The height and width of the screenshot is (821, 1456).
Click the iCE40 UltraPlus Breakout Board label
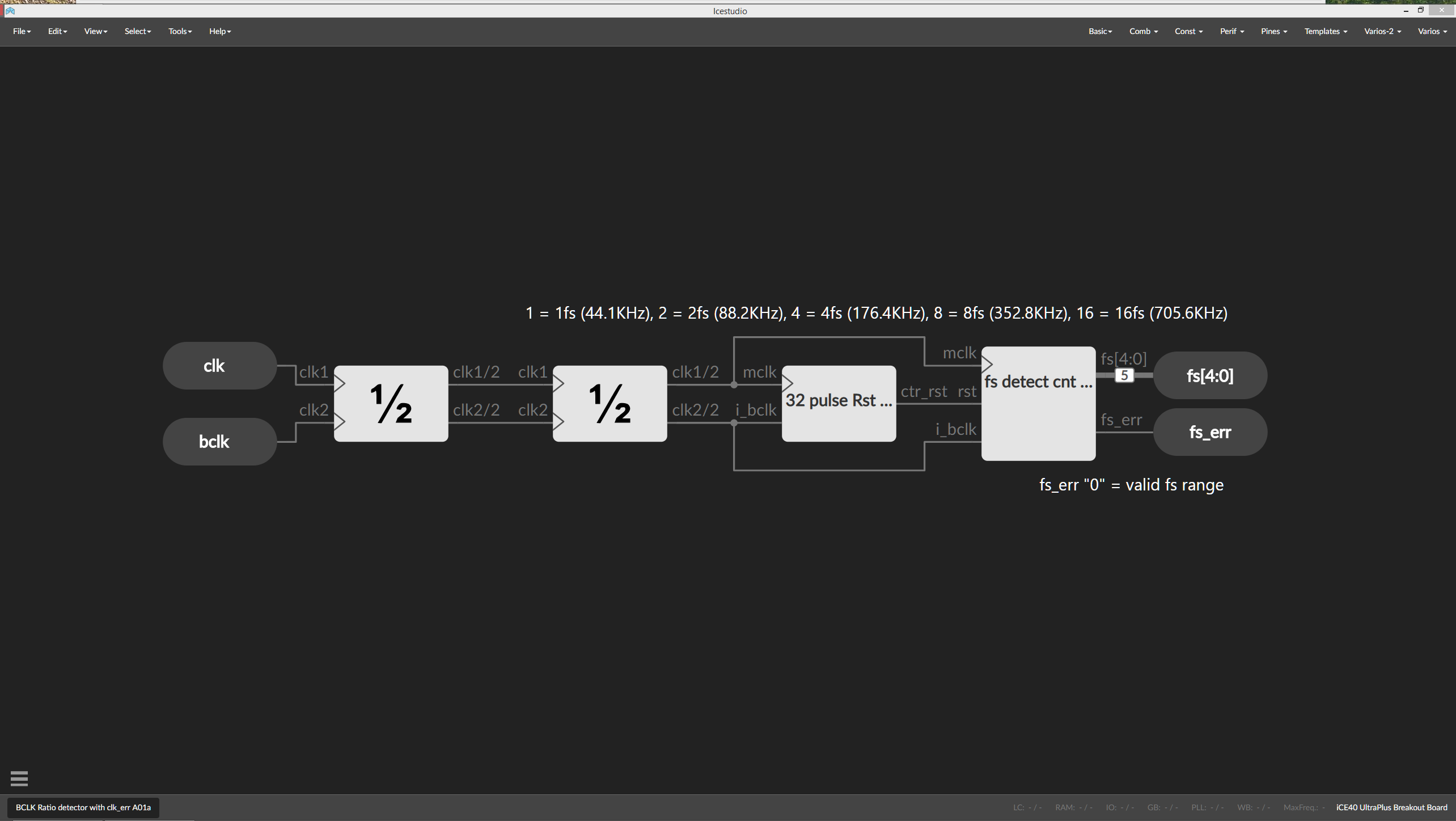1391,807
